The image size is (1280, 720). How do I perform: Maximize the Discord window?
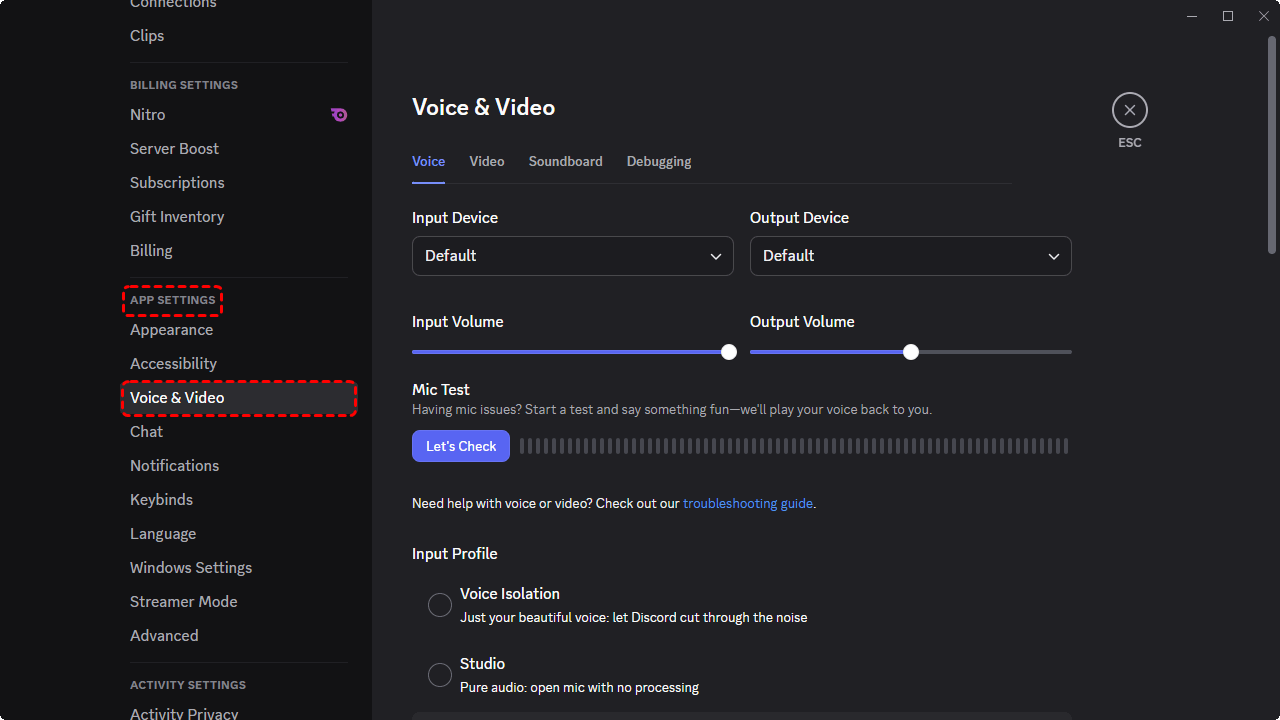tap(1228, 16)
